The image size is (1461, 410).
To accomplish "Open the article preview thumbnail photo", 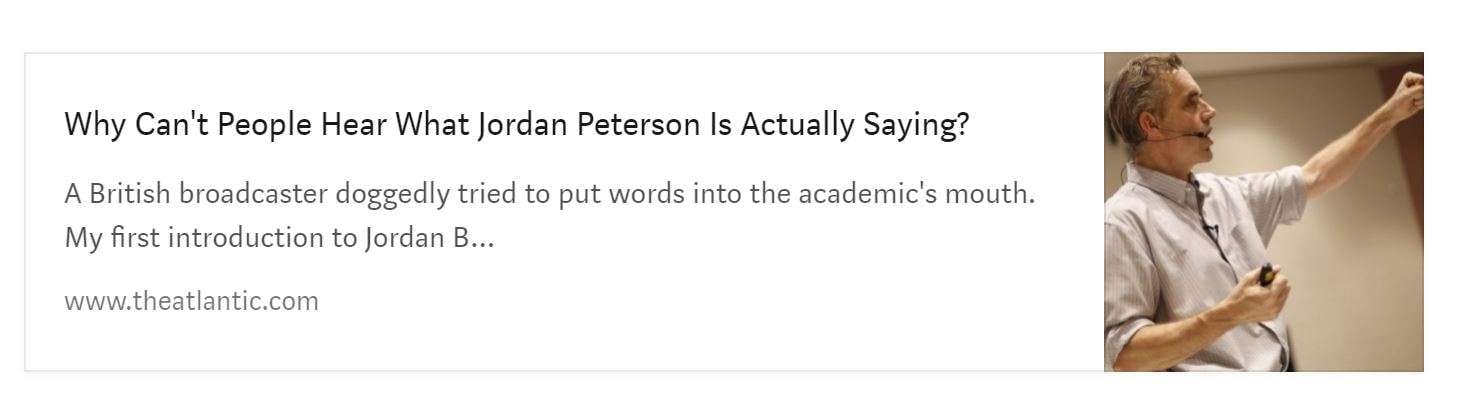I will coord(1262,212).
